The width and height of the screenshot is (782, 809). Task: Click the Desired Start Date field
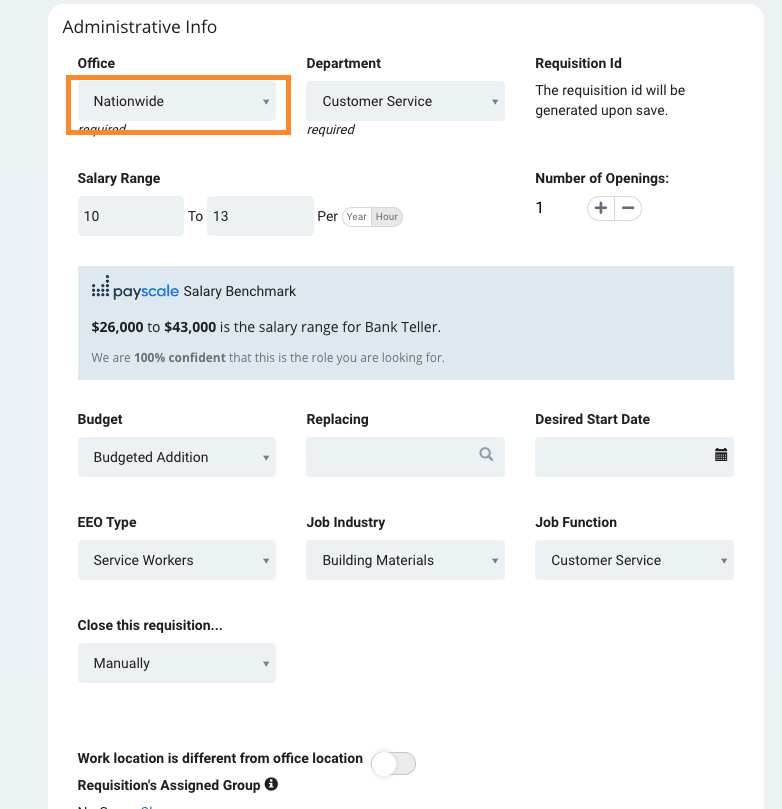634,457
